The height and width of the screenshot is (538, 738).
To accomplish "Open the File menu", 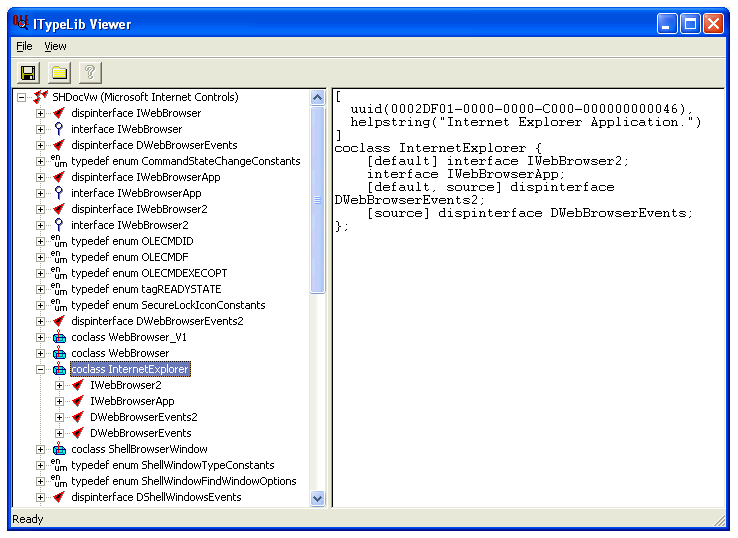I will 24,46.
